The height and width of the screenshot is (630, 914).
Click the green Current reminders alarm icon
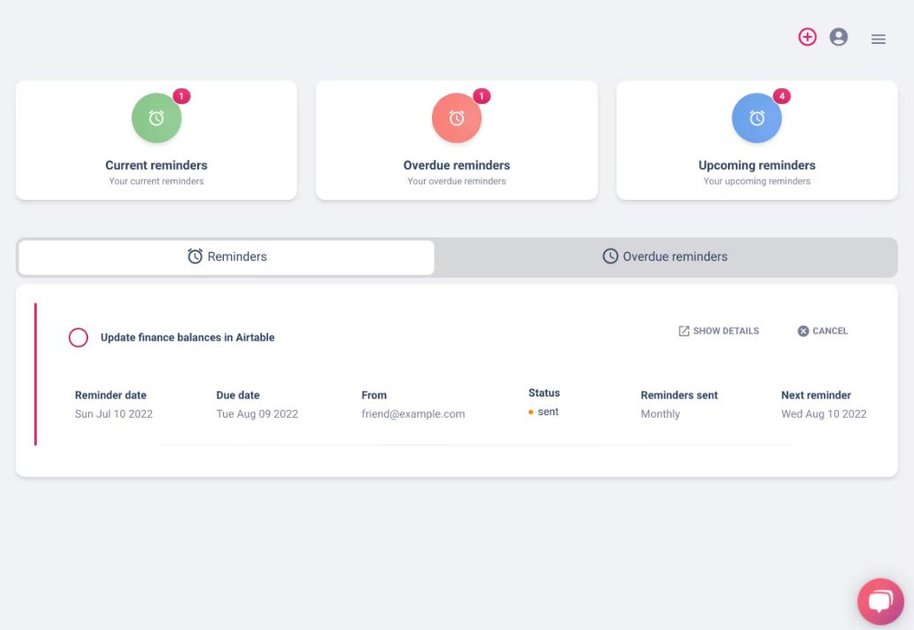(x=156, y=117)
